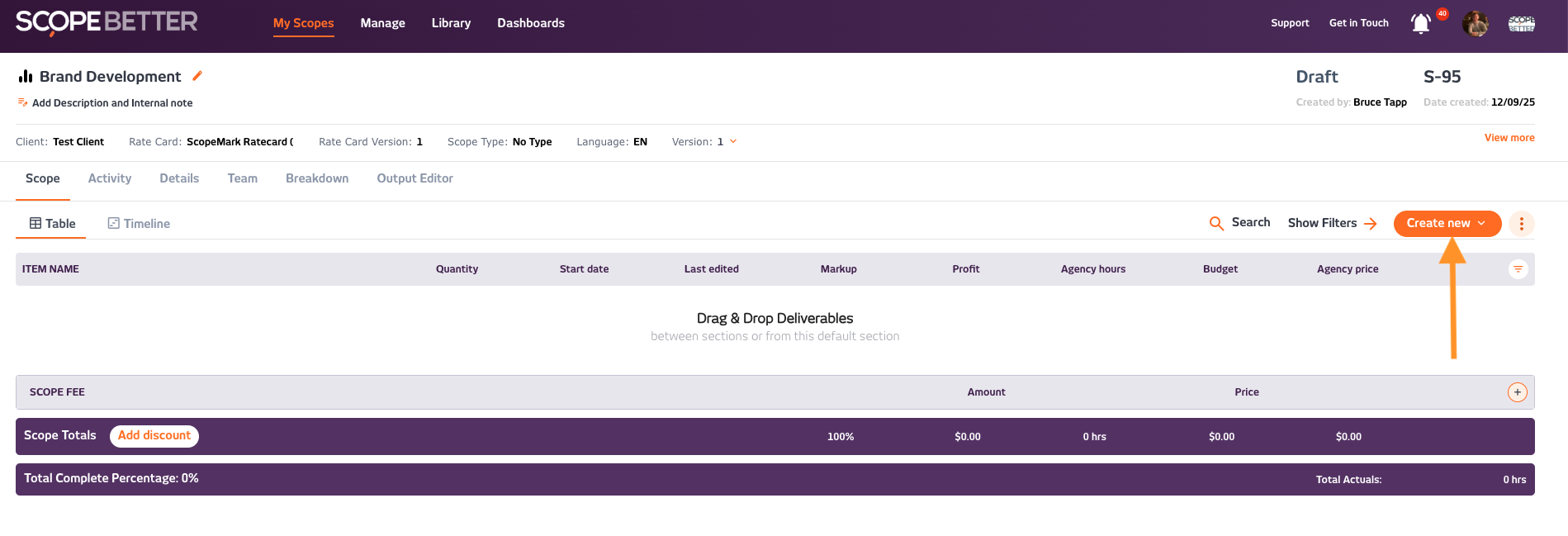
Task: Click the plus icon in Scope Fee row
Action: (x=1517, y=392)
